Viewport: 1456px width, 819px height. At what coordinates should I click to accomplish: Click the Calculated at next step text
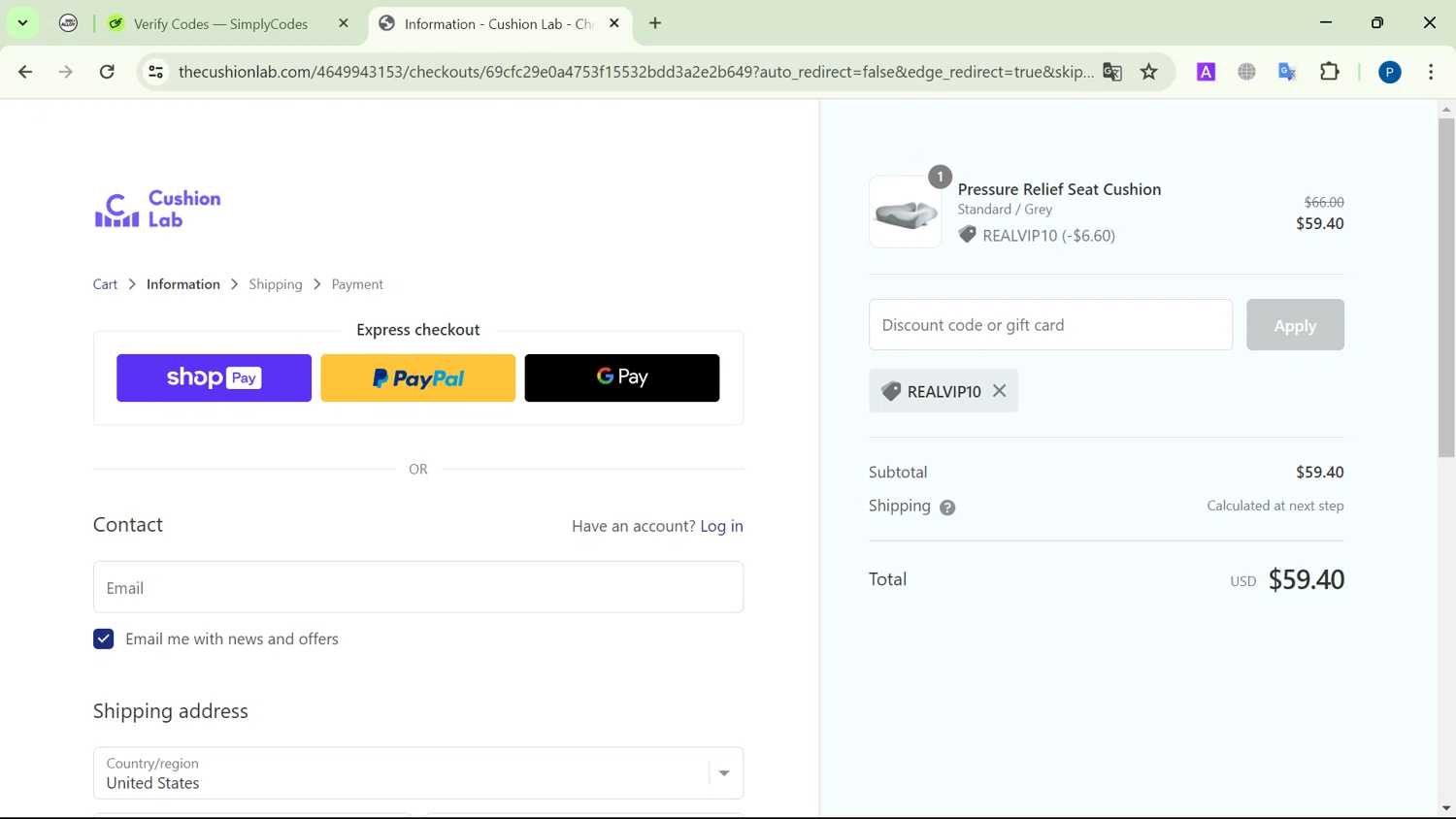click(x=1275, y=506)
